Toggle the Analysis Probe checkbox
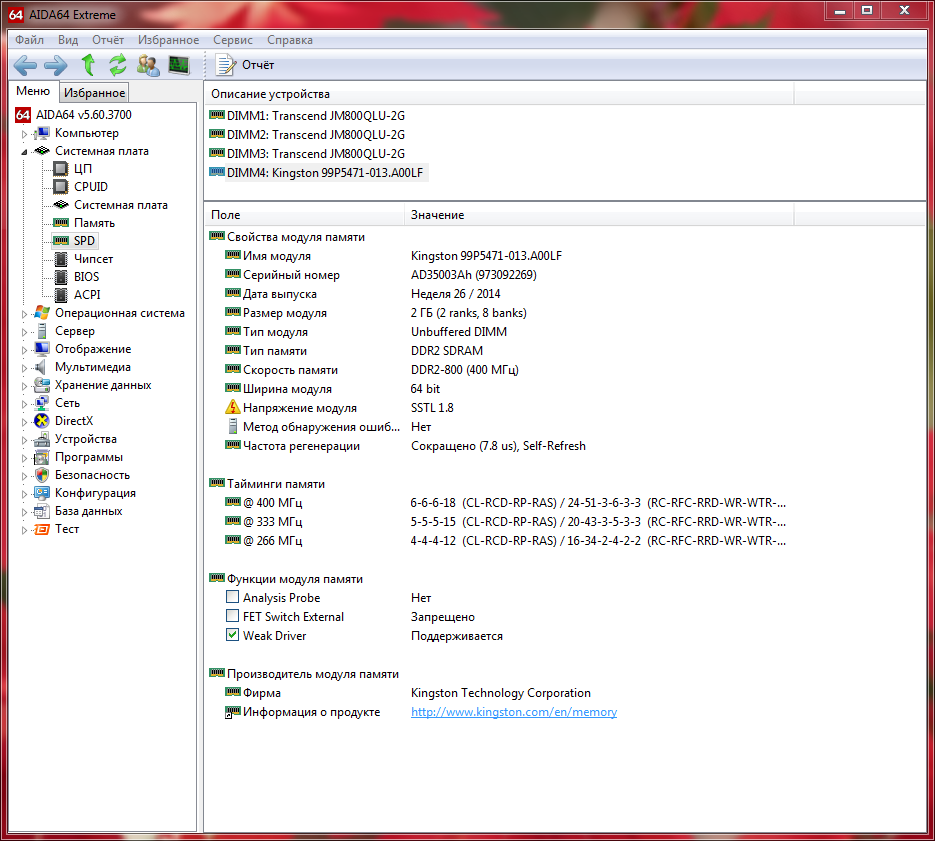 coord(233,597)
